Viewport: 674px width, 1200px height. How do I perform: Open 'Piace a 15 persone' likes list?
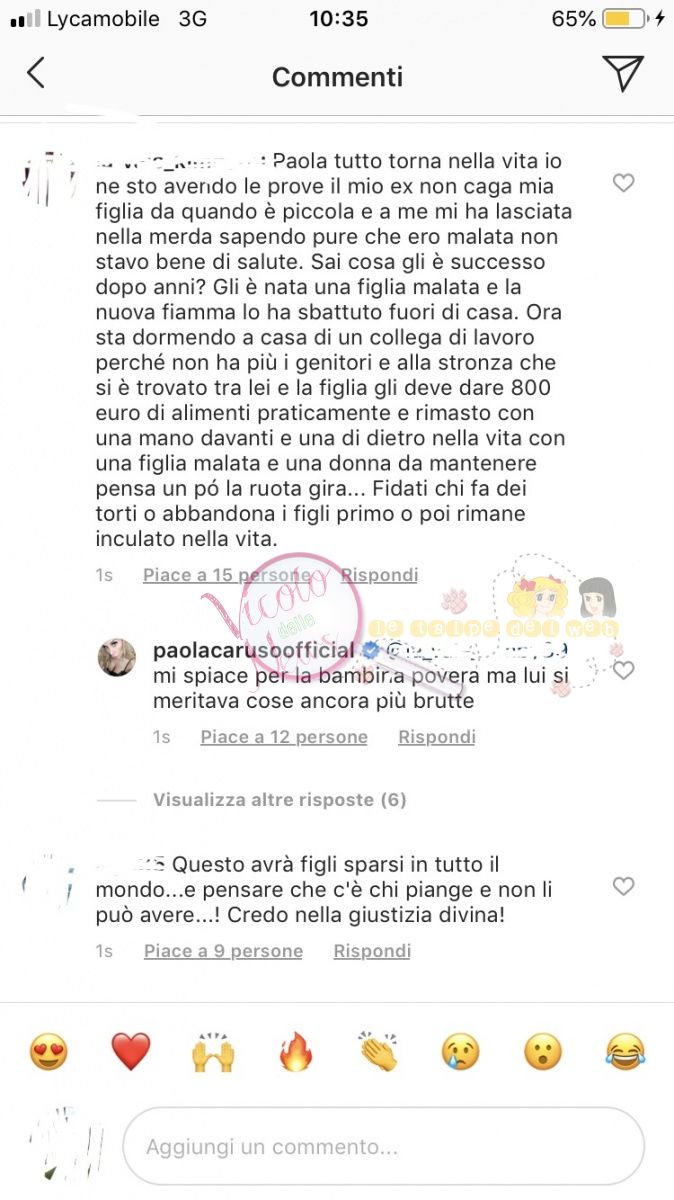pos(227,575)
